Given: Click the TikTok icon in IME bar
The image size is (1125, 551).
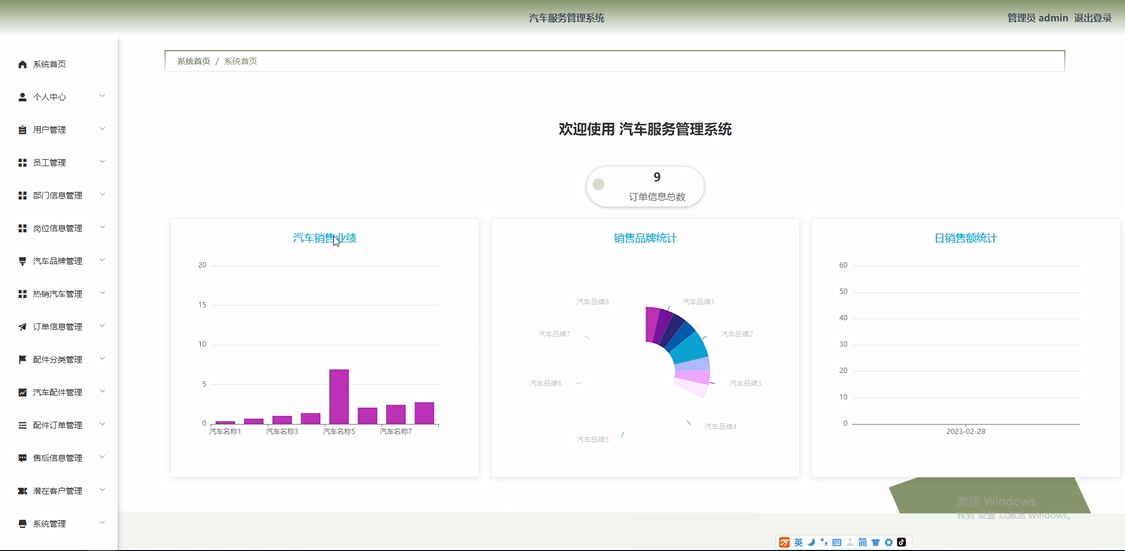Looking at the screenshot, I should coord(902,542).
